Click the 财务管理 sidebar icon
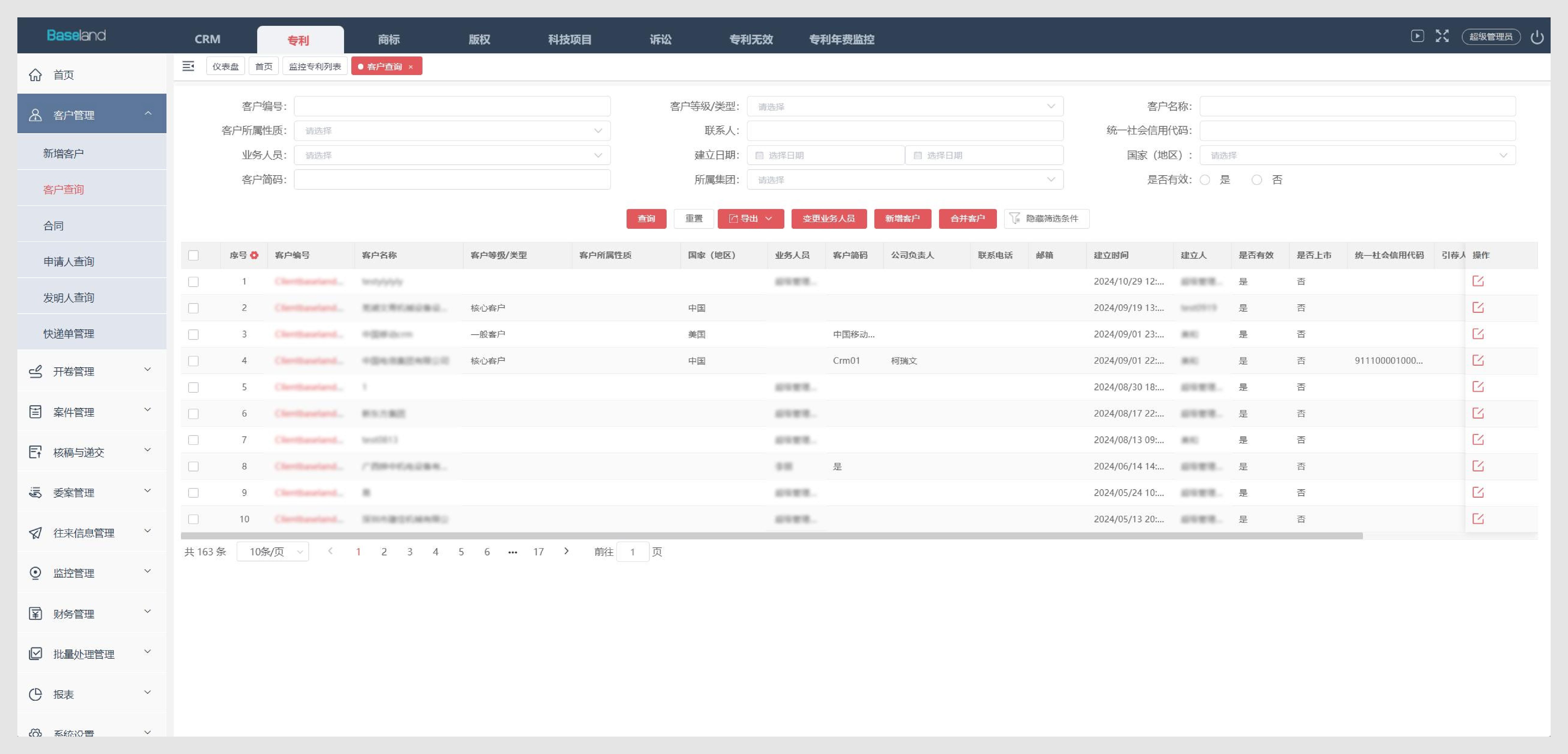 (x=35, y=613)
